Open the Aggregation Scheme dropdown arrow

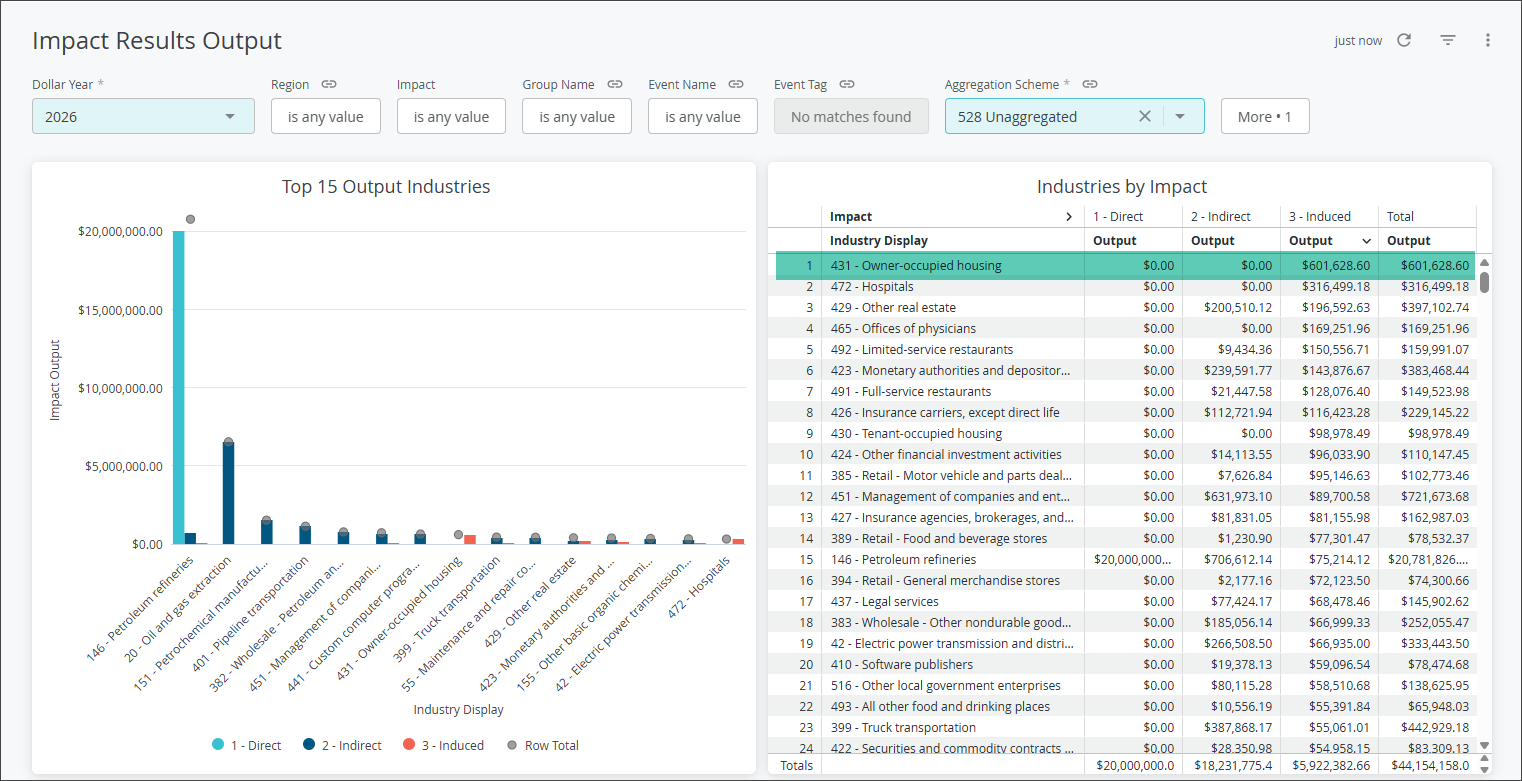click(1180, 116)
